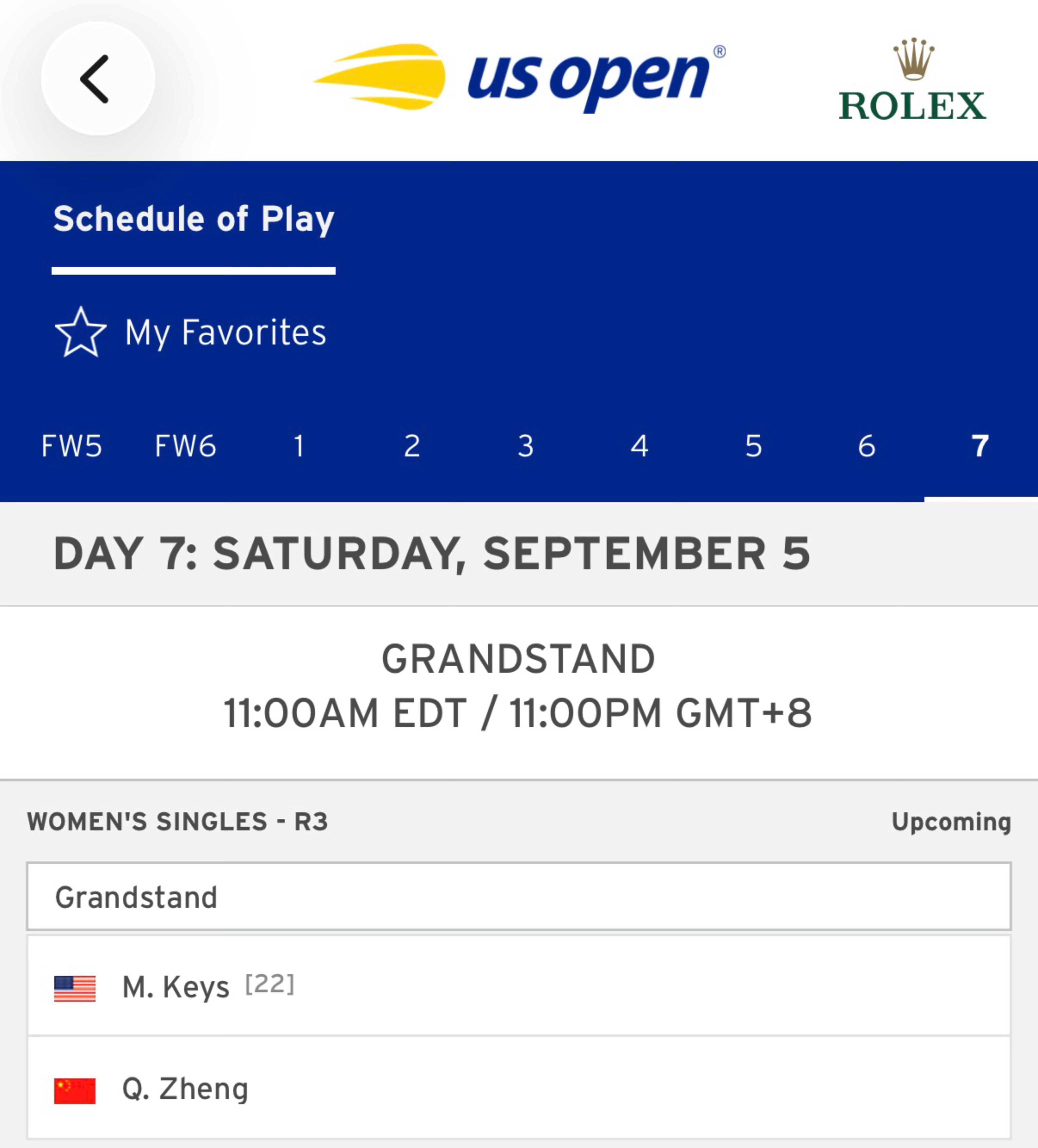Select Day 1 in the schedule
The width and height of the screenshot is (1038, 1148).
pyautogui.click(x=299, y=446)
